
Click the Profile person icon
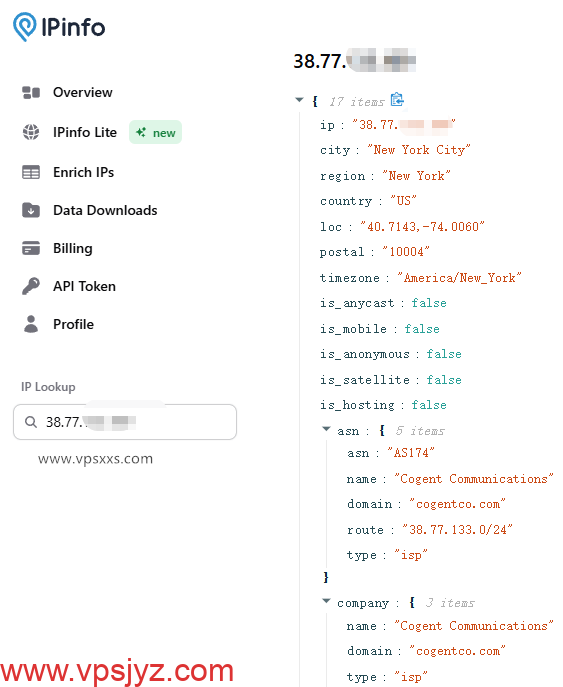(x=31, y=324)
